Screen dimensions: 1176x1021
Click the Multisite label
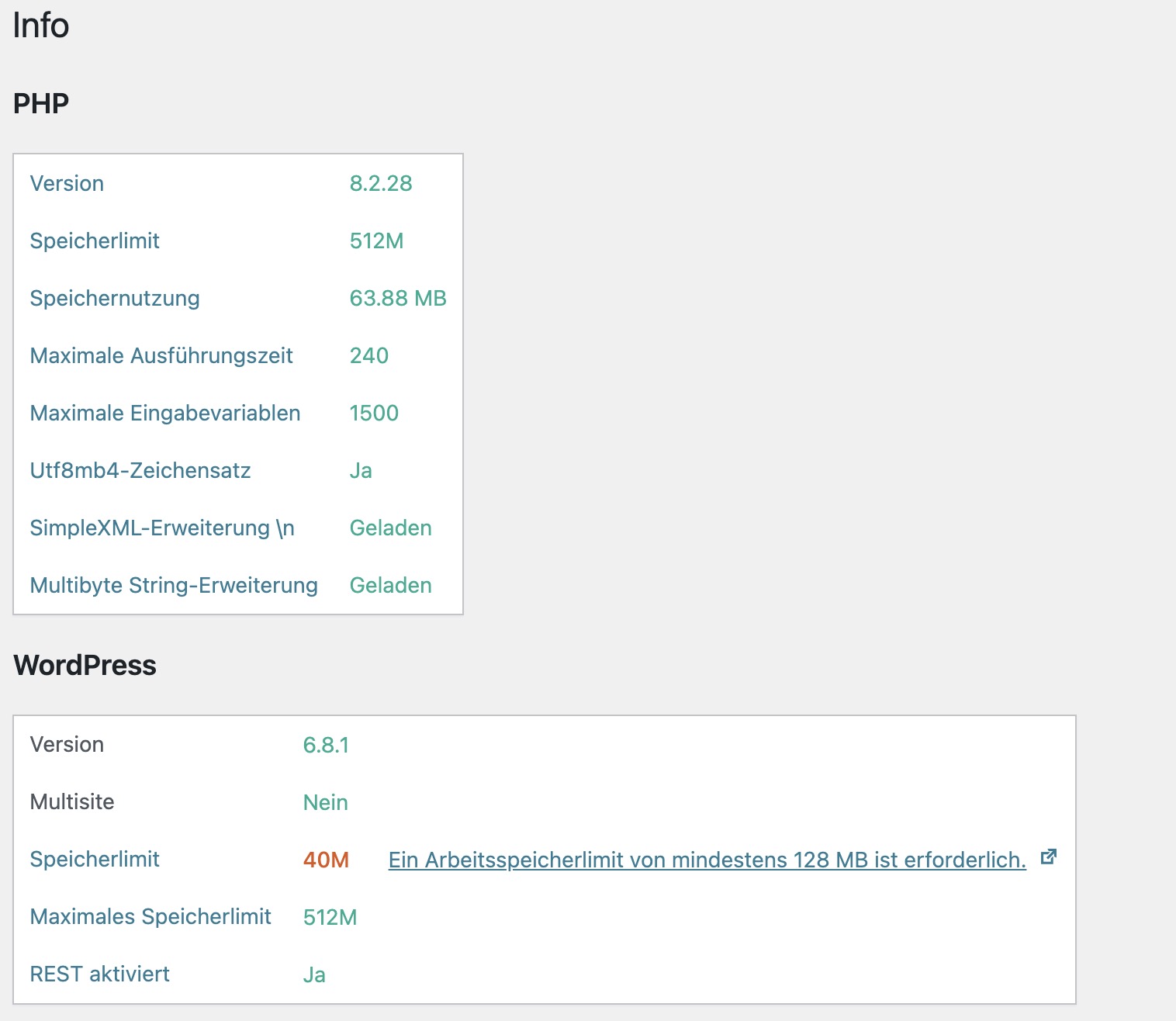[72, 802]
